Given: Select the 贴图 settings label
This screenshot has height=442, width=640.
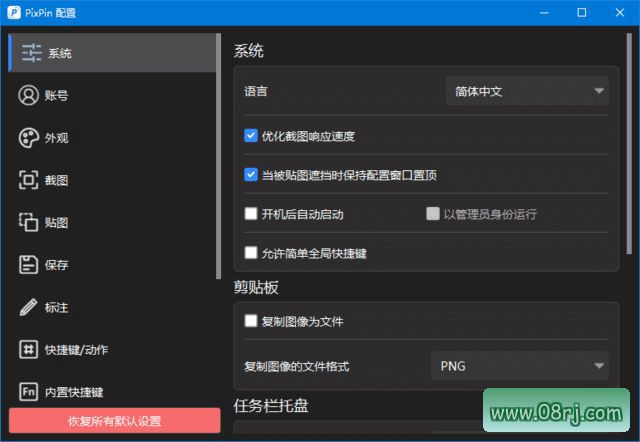Looking at the screenshot, I should (56, 223).
